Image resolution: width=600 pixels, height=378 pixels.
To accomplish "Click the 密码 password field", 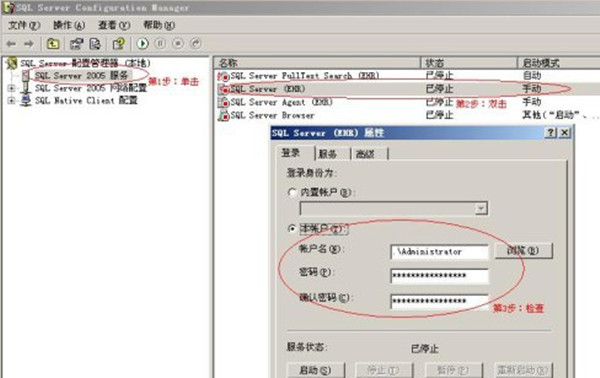I will 439,276.
